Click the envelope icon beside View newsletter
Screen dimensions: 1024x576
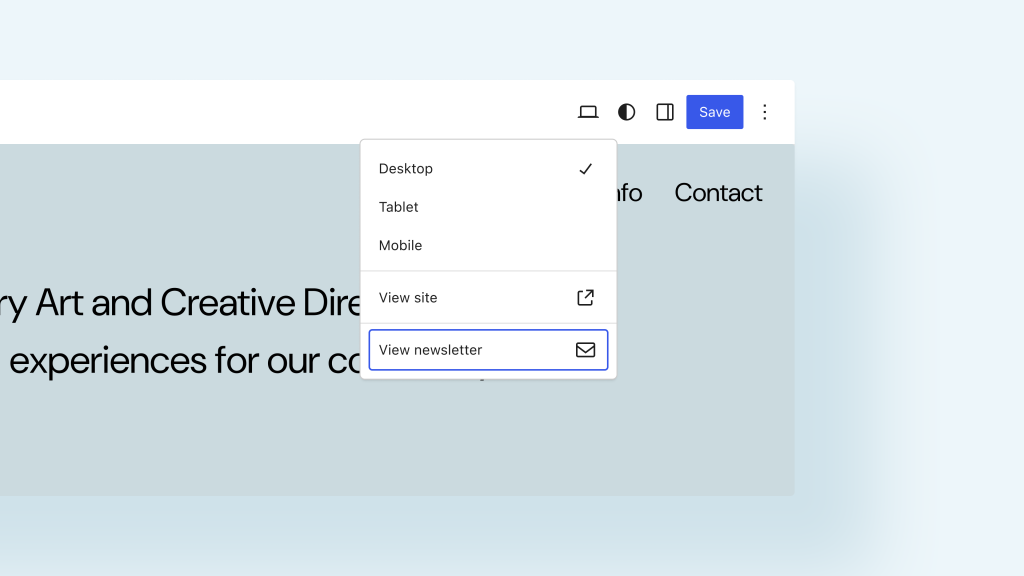585,350
